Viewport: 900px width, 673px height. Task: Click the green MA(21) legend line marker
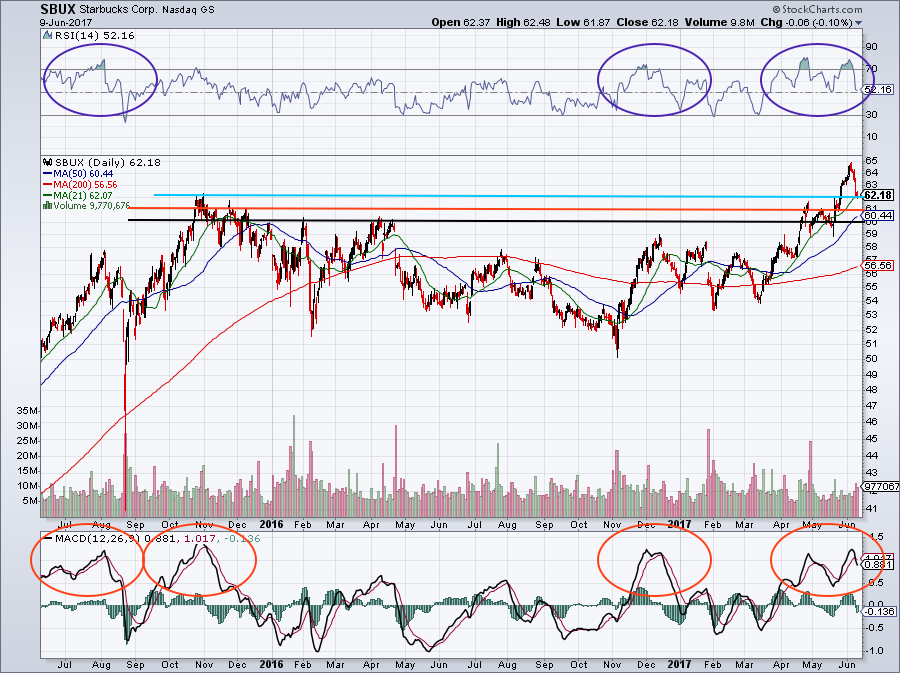[48, 196]
